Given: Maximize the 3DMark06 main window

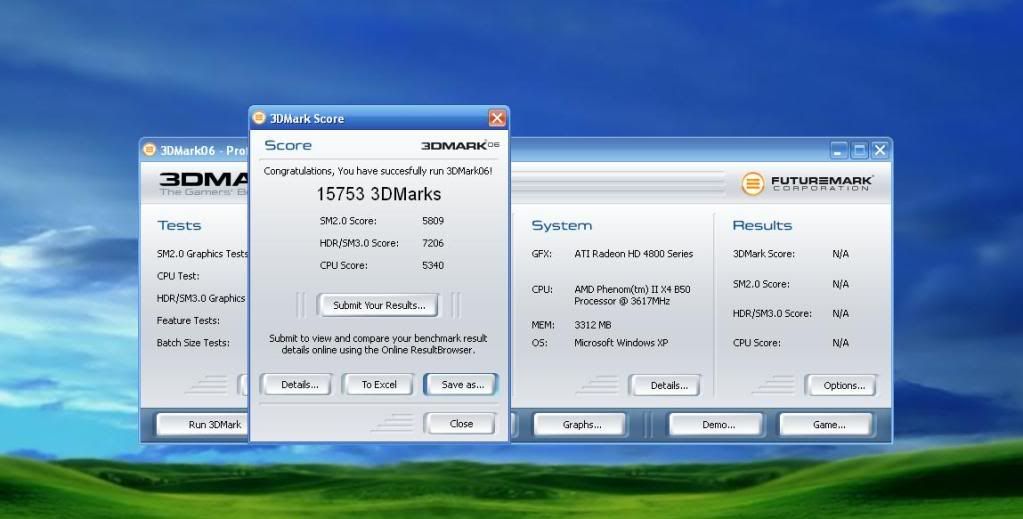Looking at the screenshot, I should coord(859,150).
